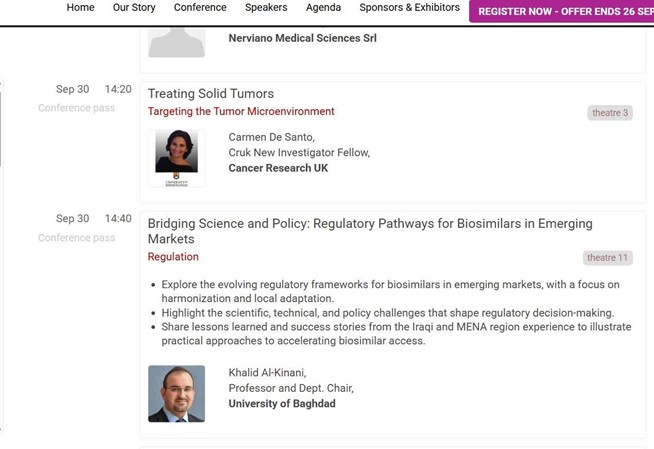Viewport: 654px width, 449px height.
Task: Click Nerviano Medical Sciences Srl company name
Action: tap(302, 39)
